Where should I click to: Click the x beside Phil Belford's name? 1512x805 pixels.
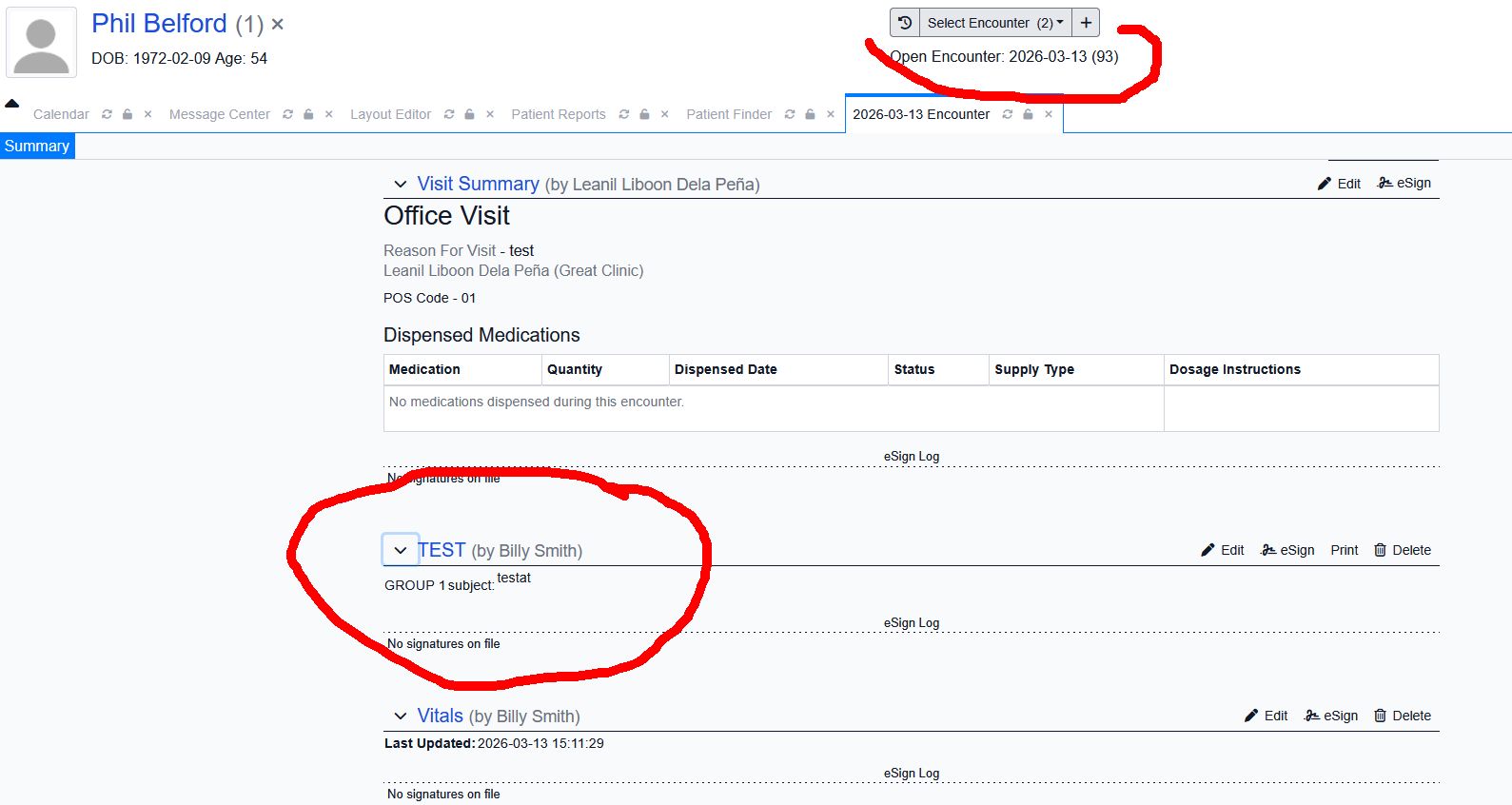(278, 25)
